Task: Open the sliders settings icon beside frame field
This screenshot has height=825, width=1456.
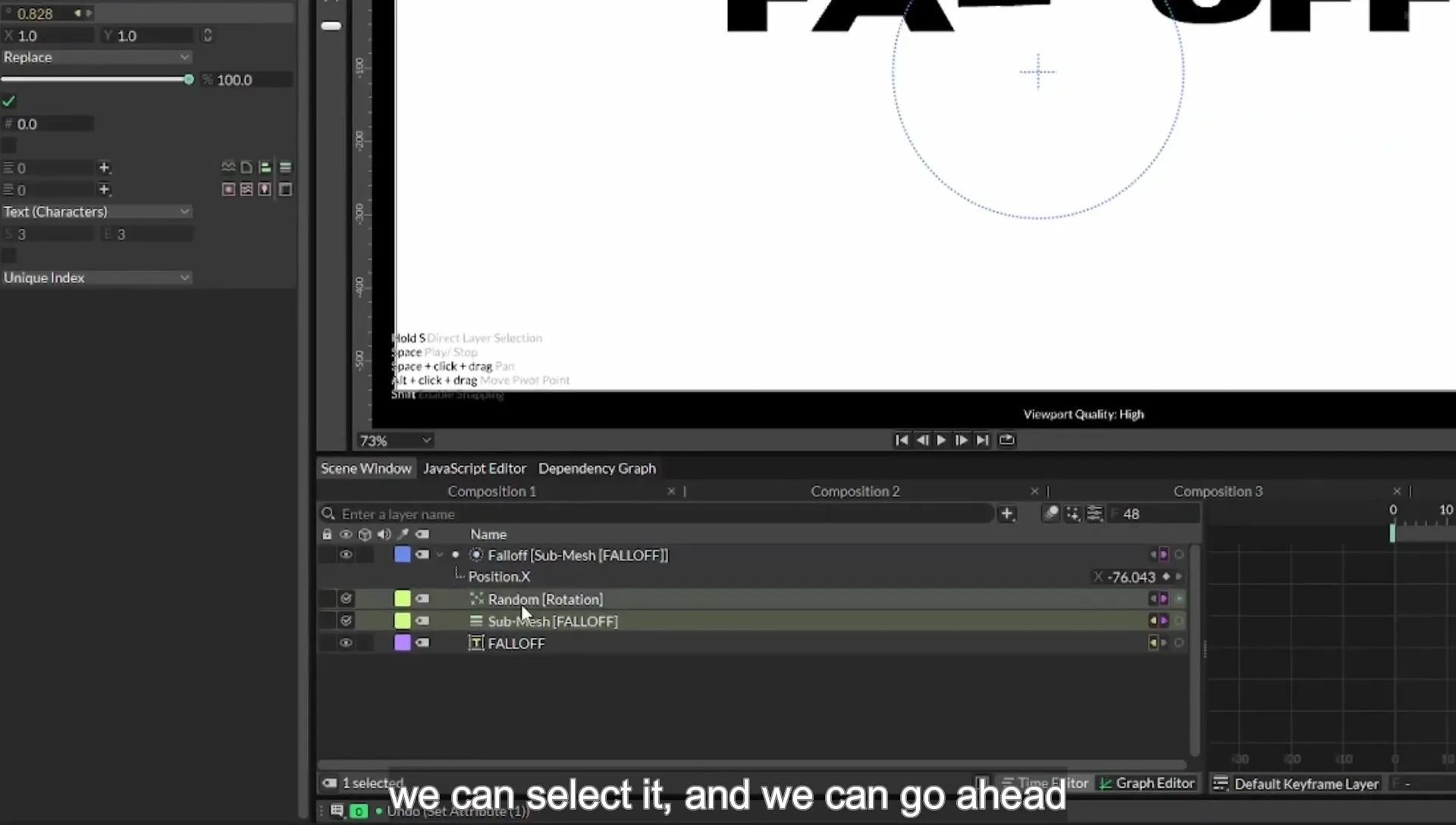Action: (x=1094, y=514)
